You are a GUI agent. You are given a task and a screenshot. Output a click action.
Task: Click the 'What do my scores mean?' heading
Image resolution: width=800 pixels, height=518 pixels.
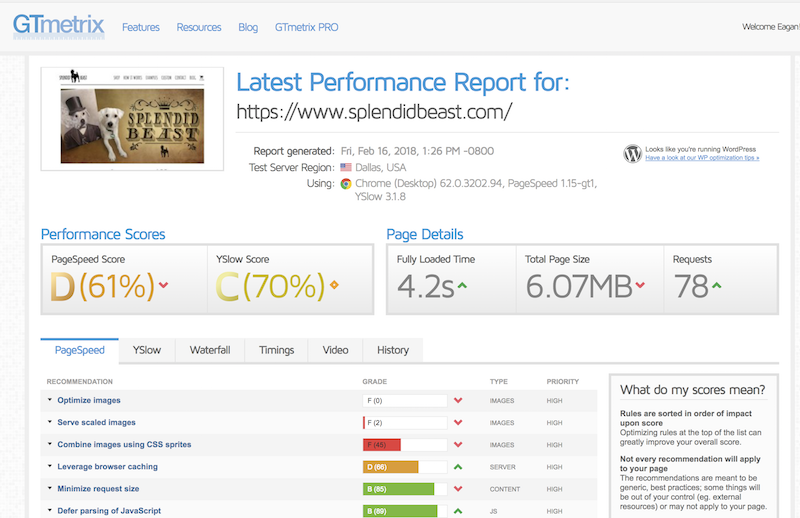click(x=692, y=390)
